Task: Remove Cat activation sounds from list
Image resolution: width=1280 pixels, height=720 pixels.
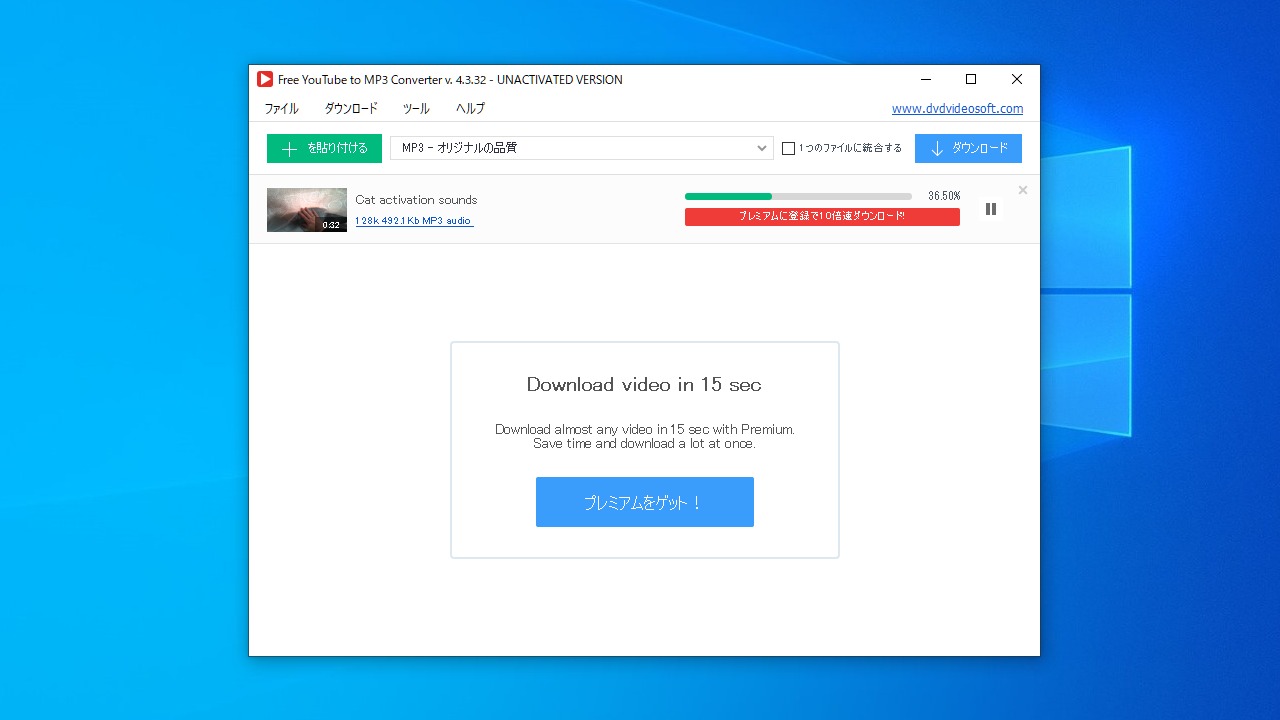Action: pos(1023,190)
